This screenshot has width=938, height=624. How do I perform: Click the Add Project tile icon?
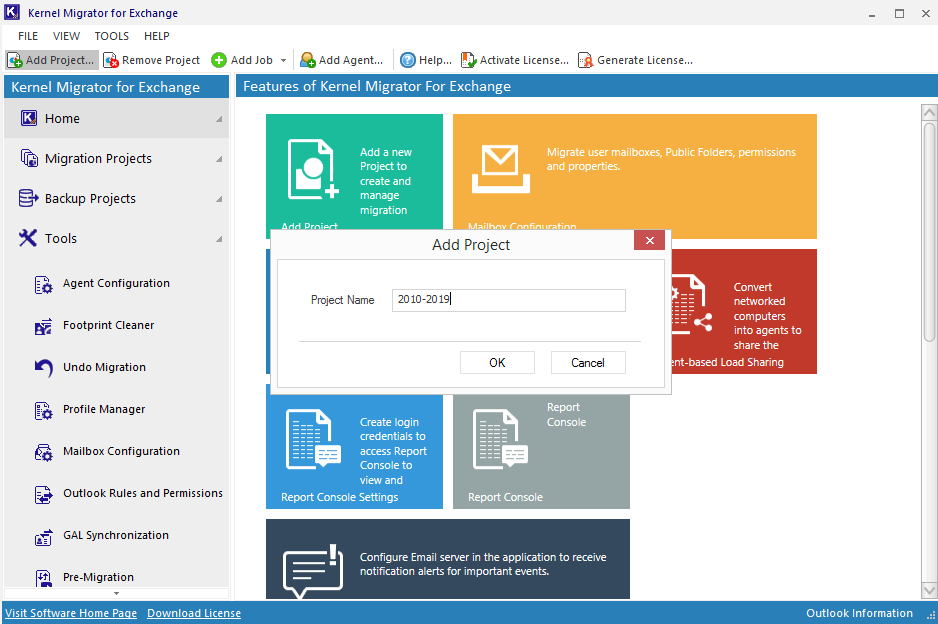(313, 169)
